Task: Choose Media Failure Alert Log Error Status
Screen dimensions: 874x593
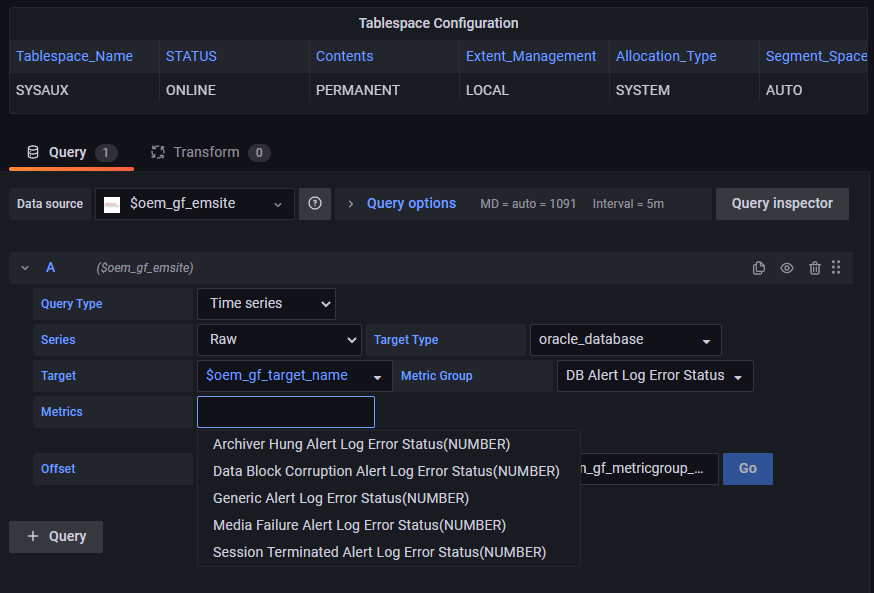Action: tap(359, 525)
